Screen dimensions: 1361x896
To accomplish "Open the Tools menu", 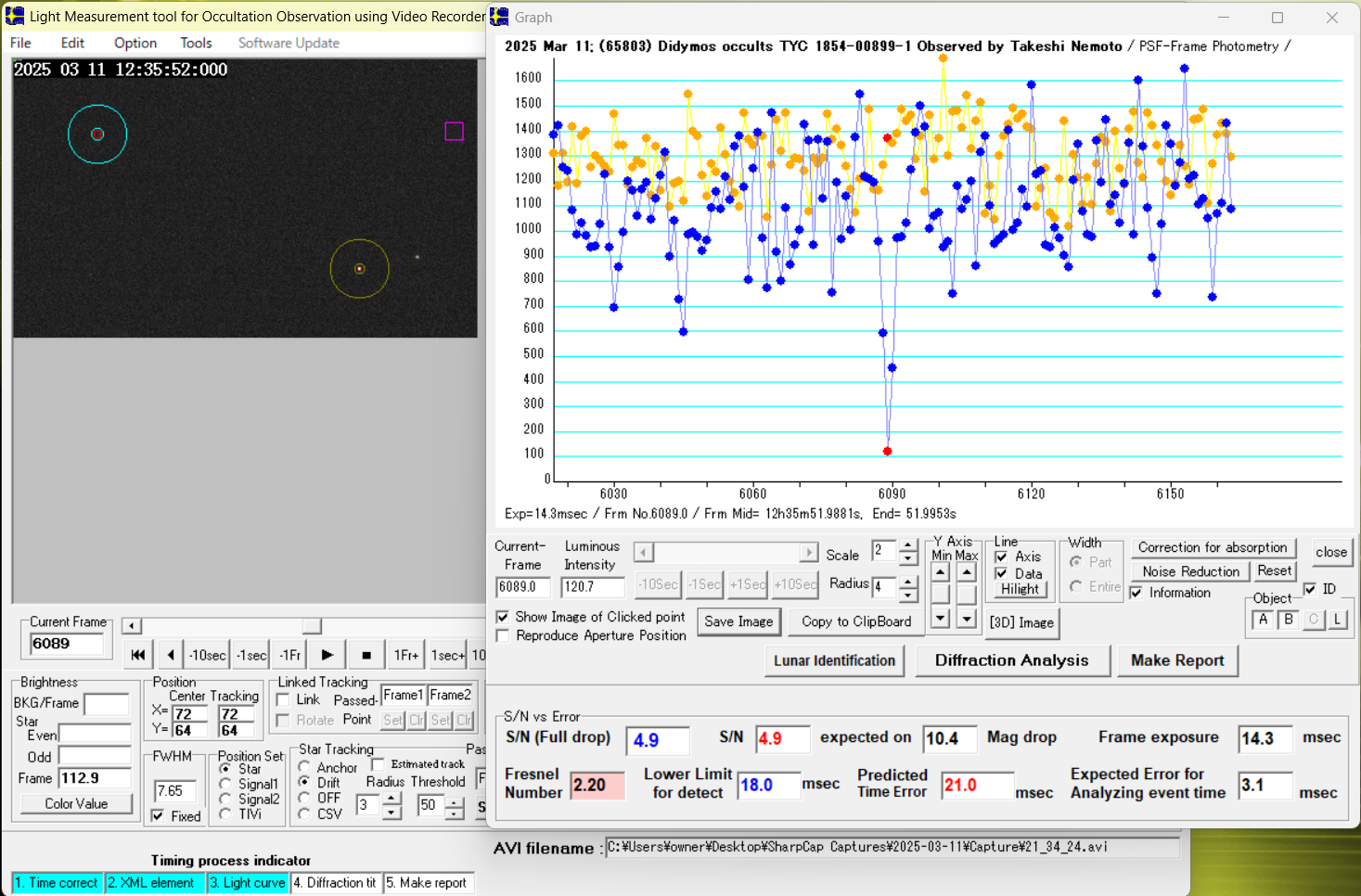I will click(x=196, y=43).
